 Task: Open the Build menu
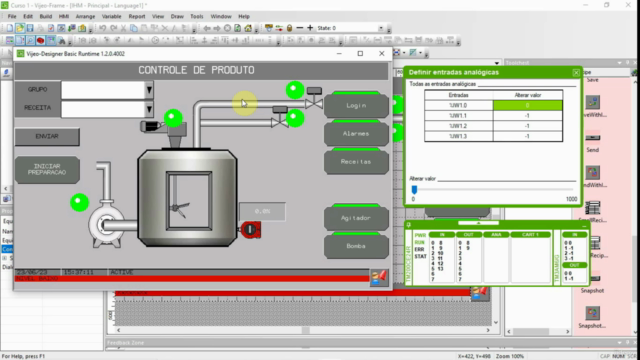click(x=46, y=16)
